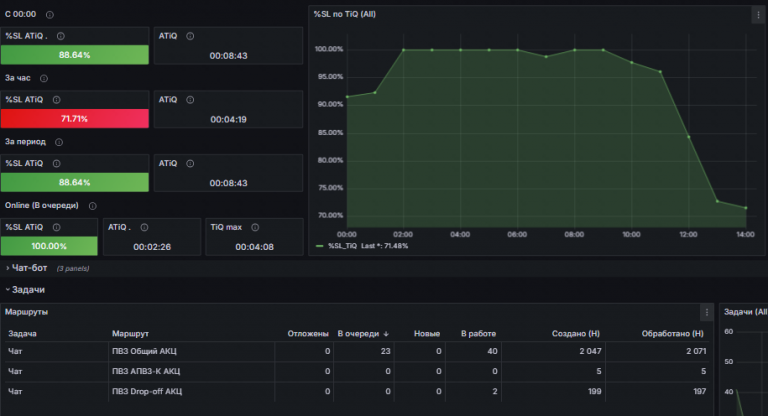Click value 40 in В работе column
Screen dimensions: 768x416
click(x=492, y=351)
